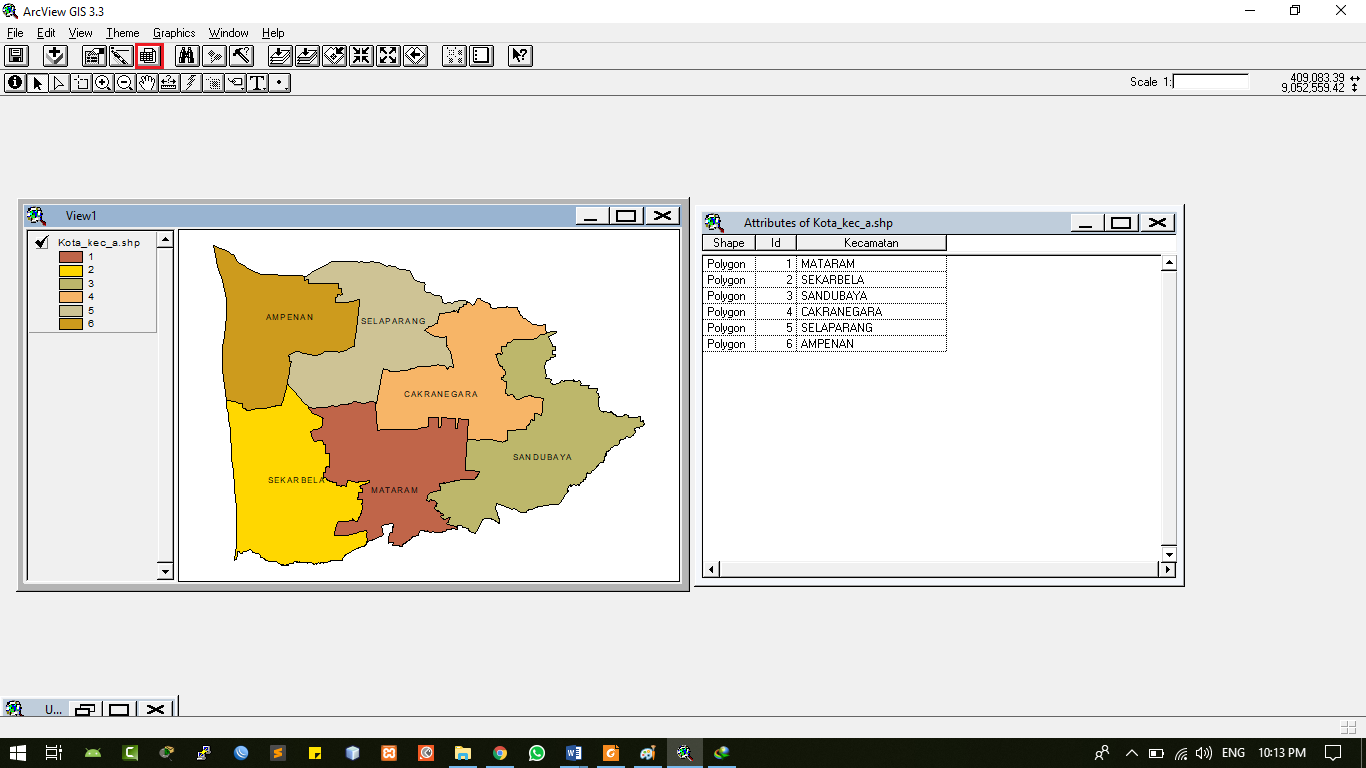Click the Kecamatan column header
This screenshot has height=768, width=1366.
pyautogui.click(x=871, y=243)
